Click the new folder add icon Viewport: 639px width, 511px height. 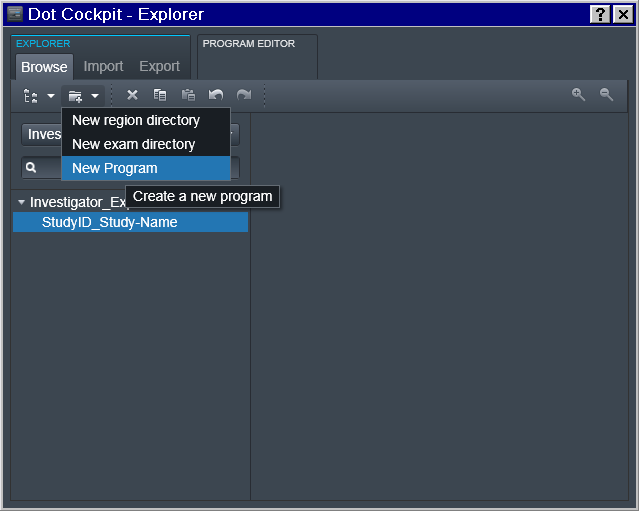tap(75, 96)
